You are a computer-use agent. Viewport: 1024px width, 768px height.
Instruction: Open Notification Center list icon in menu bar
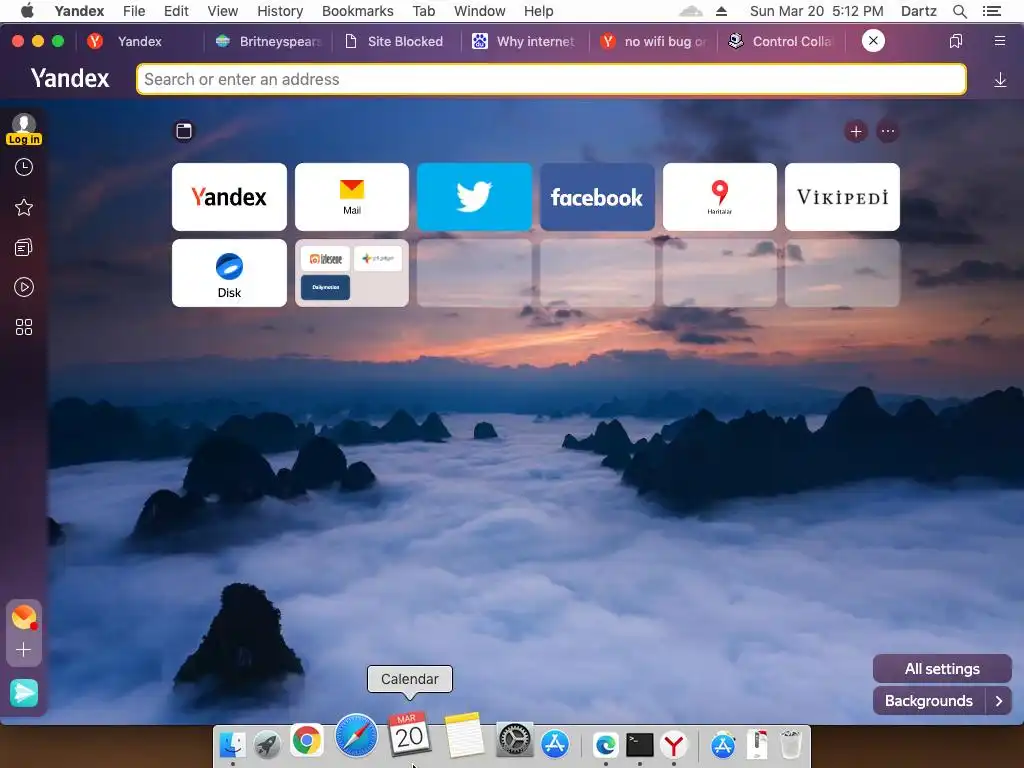tap(992, 11)
